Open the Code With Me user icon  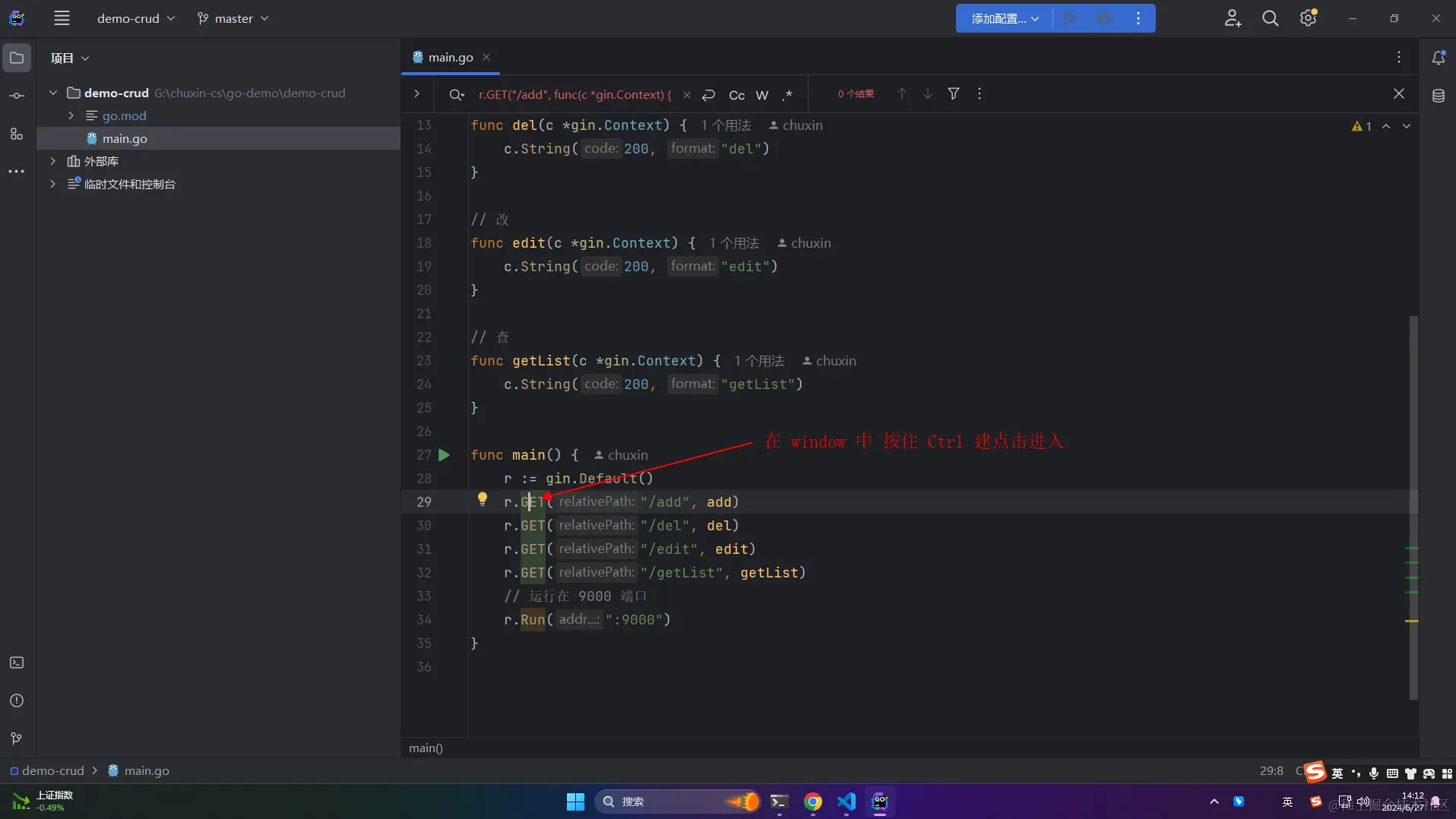pos(1233,18)
